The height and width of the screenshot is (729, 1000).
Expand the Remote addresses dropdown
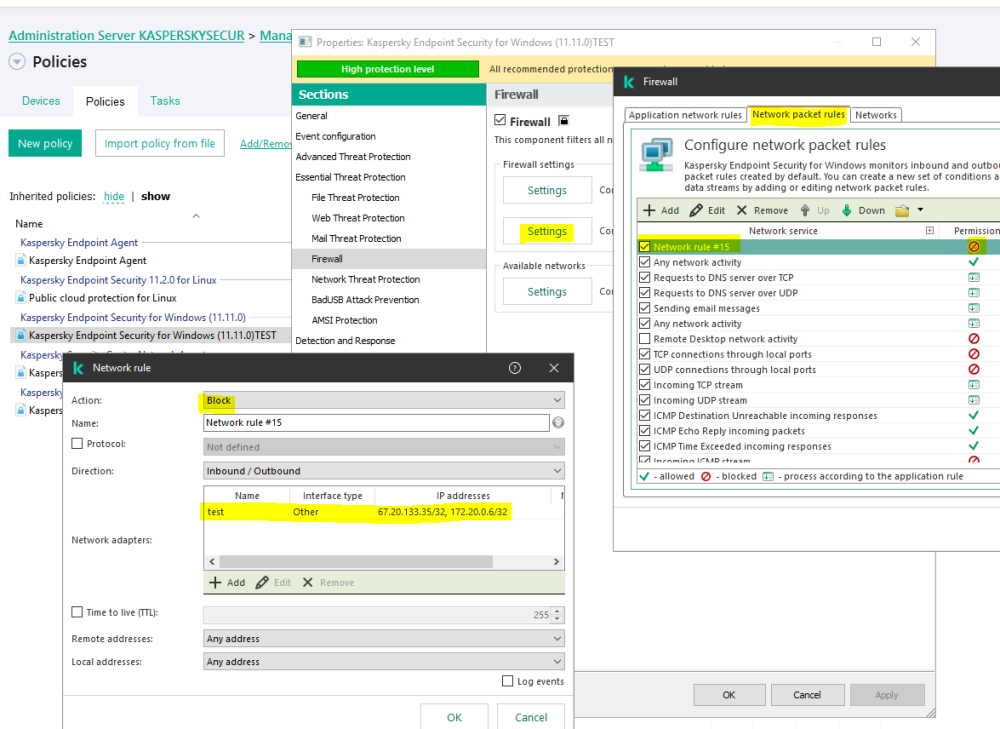point(384,639)
